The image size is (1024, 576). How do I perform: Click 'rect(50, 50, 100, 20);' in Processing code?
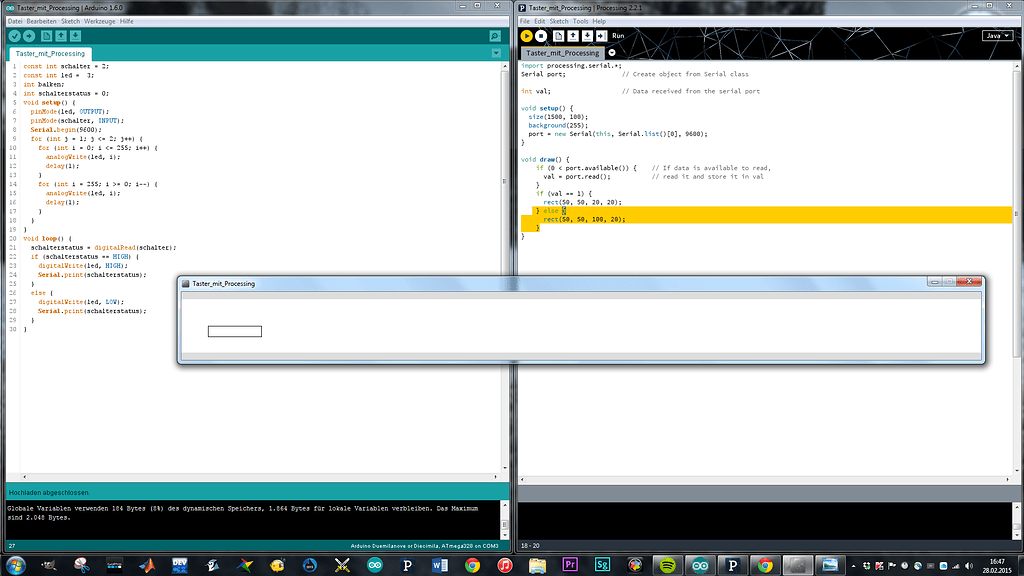(x=584, y=219)
